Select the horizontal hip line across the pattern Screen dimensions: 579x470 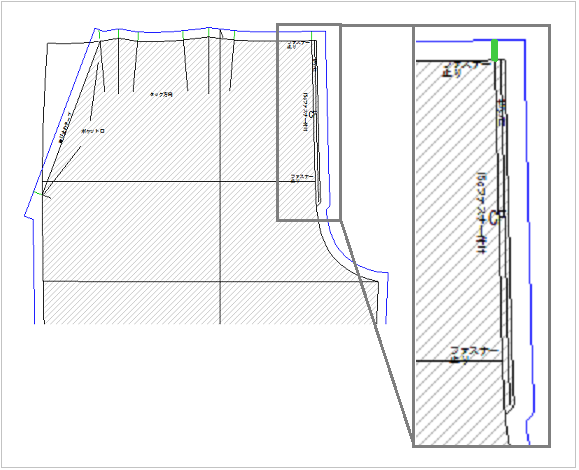(179, 181)
